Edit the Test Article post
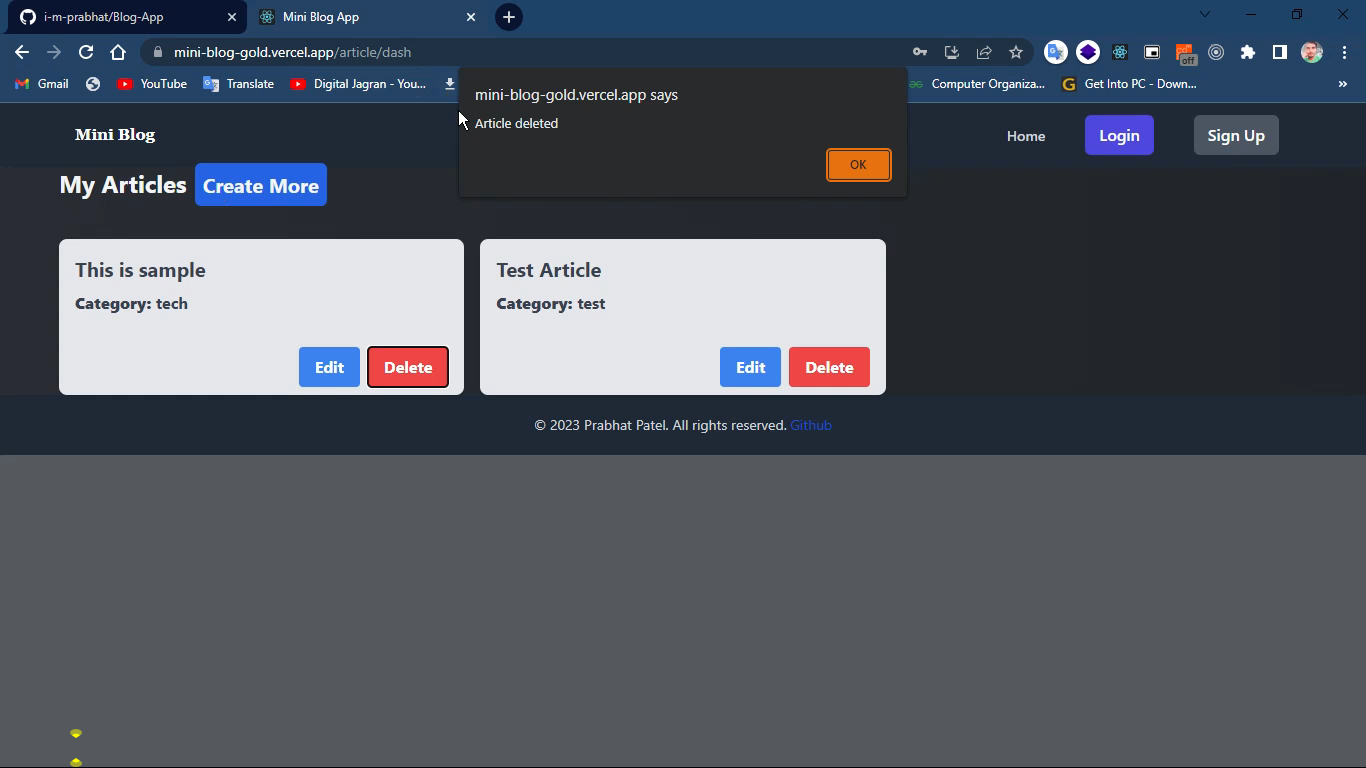Screen dimensions: 1366x768 (x=749, y=367)
